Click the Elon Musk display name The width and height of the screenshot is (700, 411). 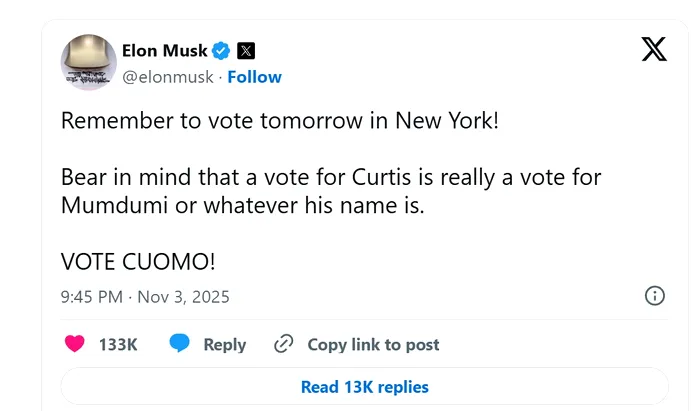point(165,51)
